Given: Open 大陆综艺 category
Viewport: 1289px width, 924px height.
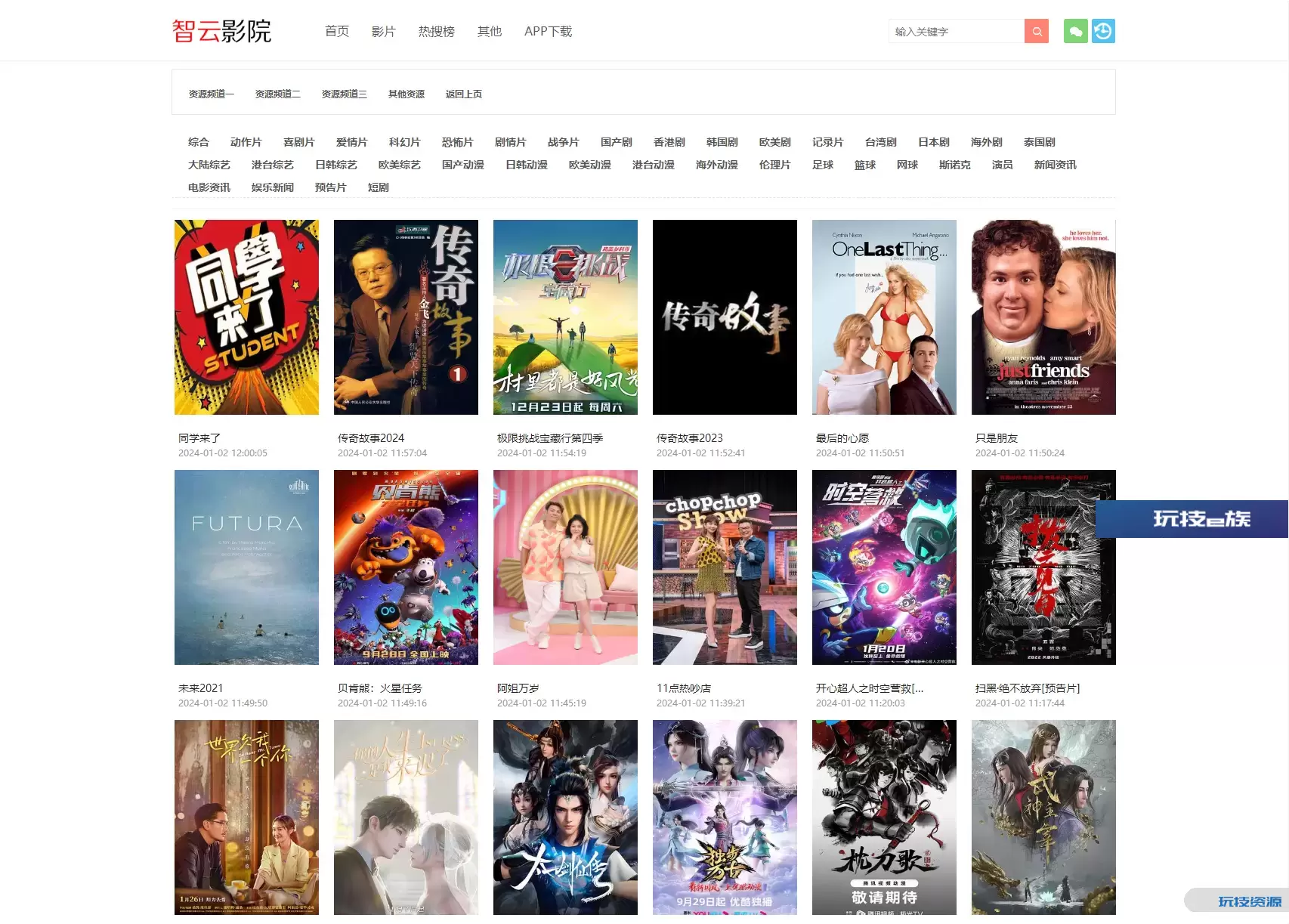Looking at the screenshot, I should [x=209, y=165].
